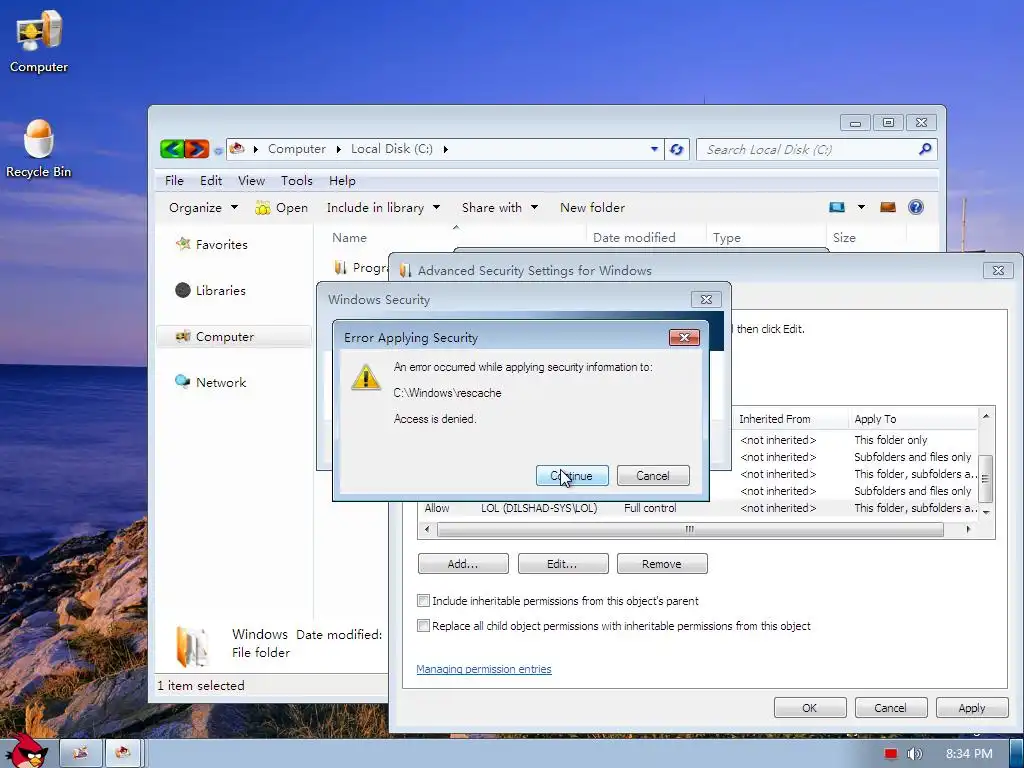Click Continue in the error dialog
Screen dimensions: 1024x768
click(x=572, y=475)
